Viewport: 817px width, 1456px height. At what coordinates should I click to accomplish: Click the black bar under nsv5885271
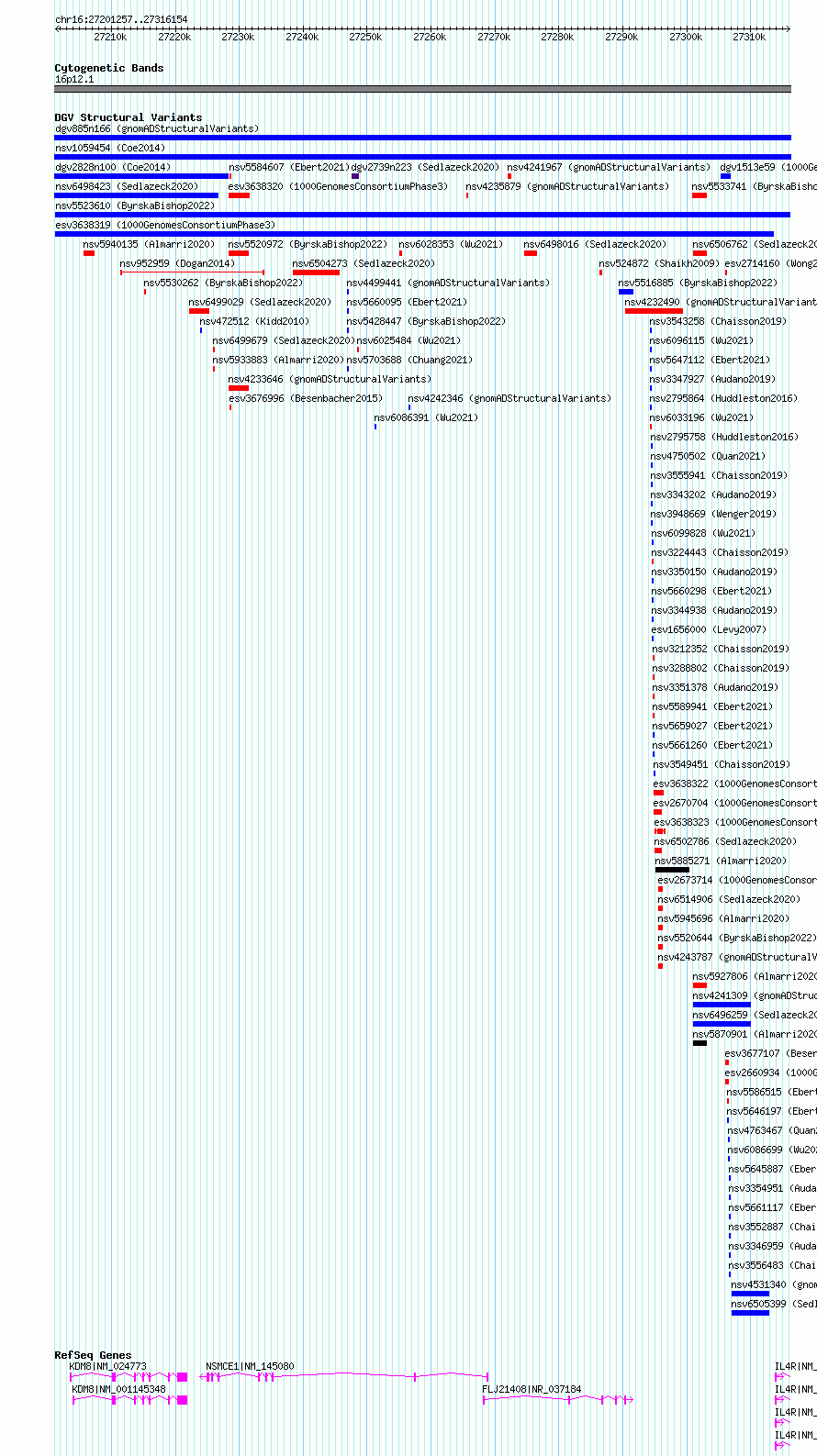pos(672,870)
